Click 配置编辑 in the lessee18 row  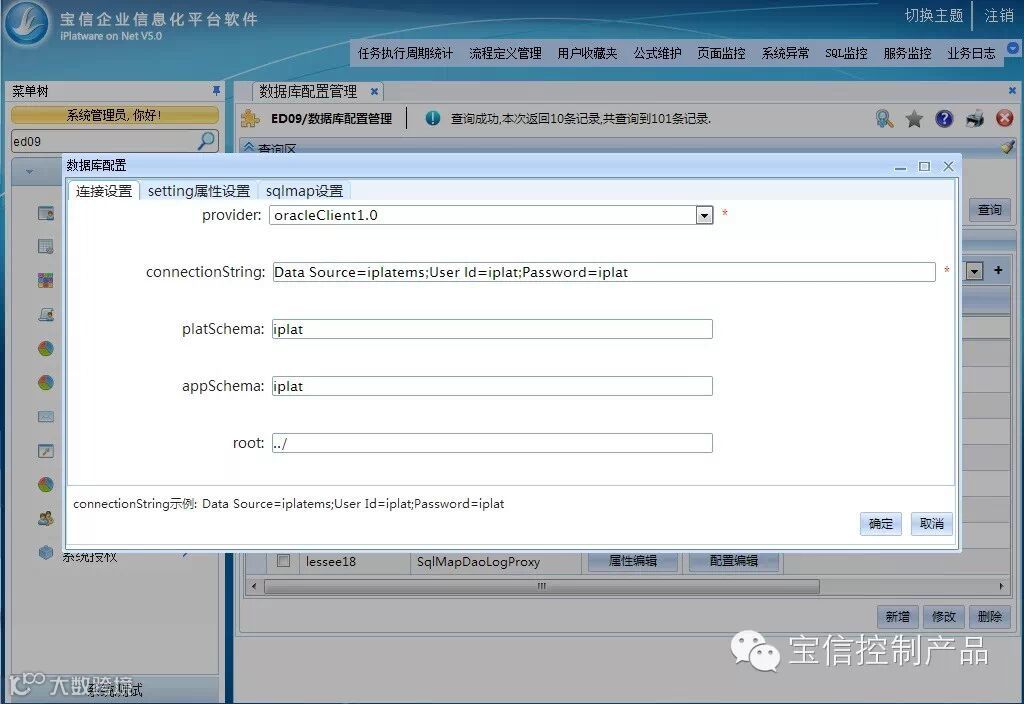click(x=733, y=561)
